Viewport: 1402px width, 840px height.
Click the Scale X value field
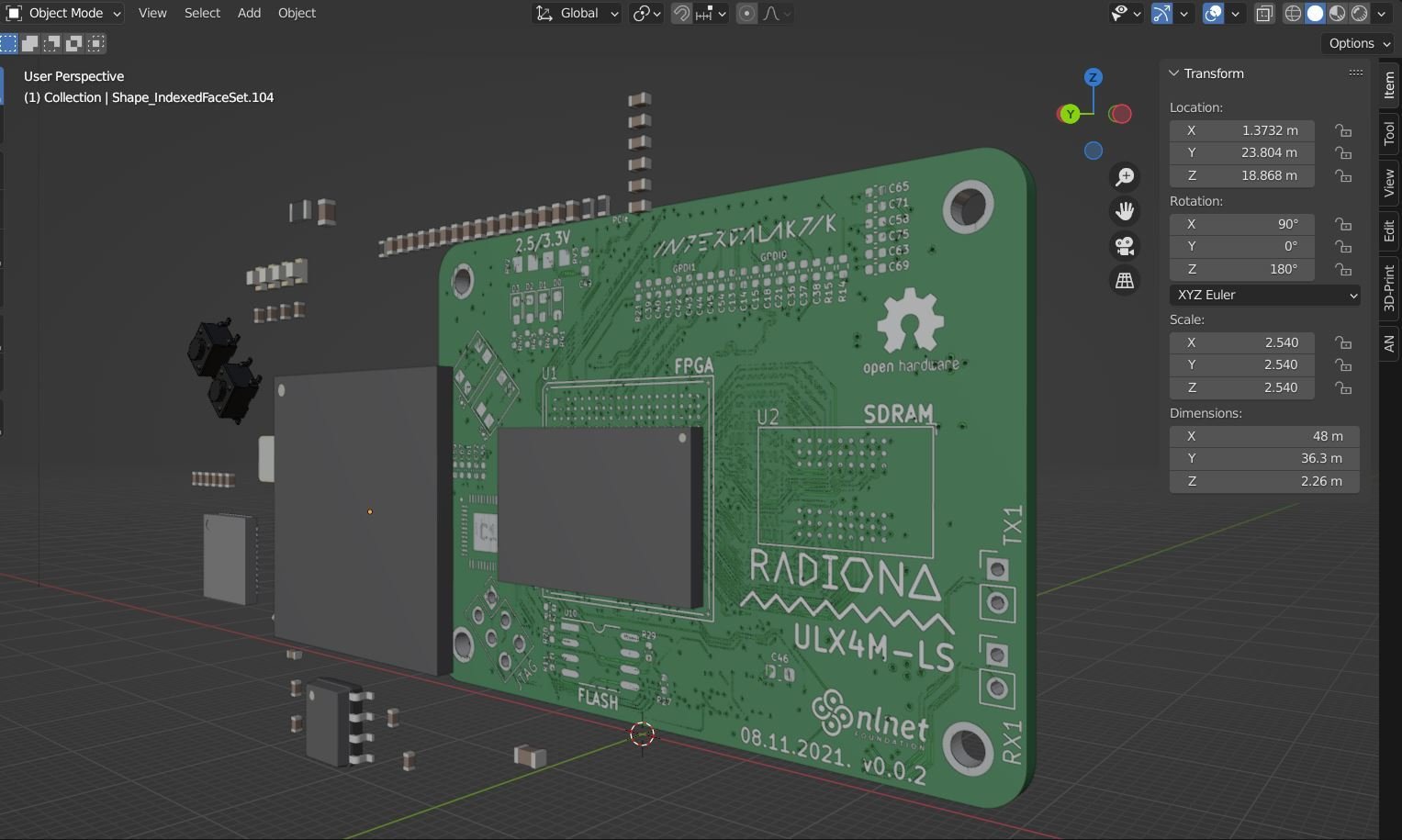tap(1242, 342)
